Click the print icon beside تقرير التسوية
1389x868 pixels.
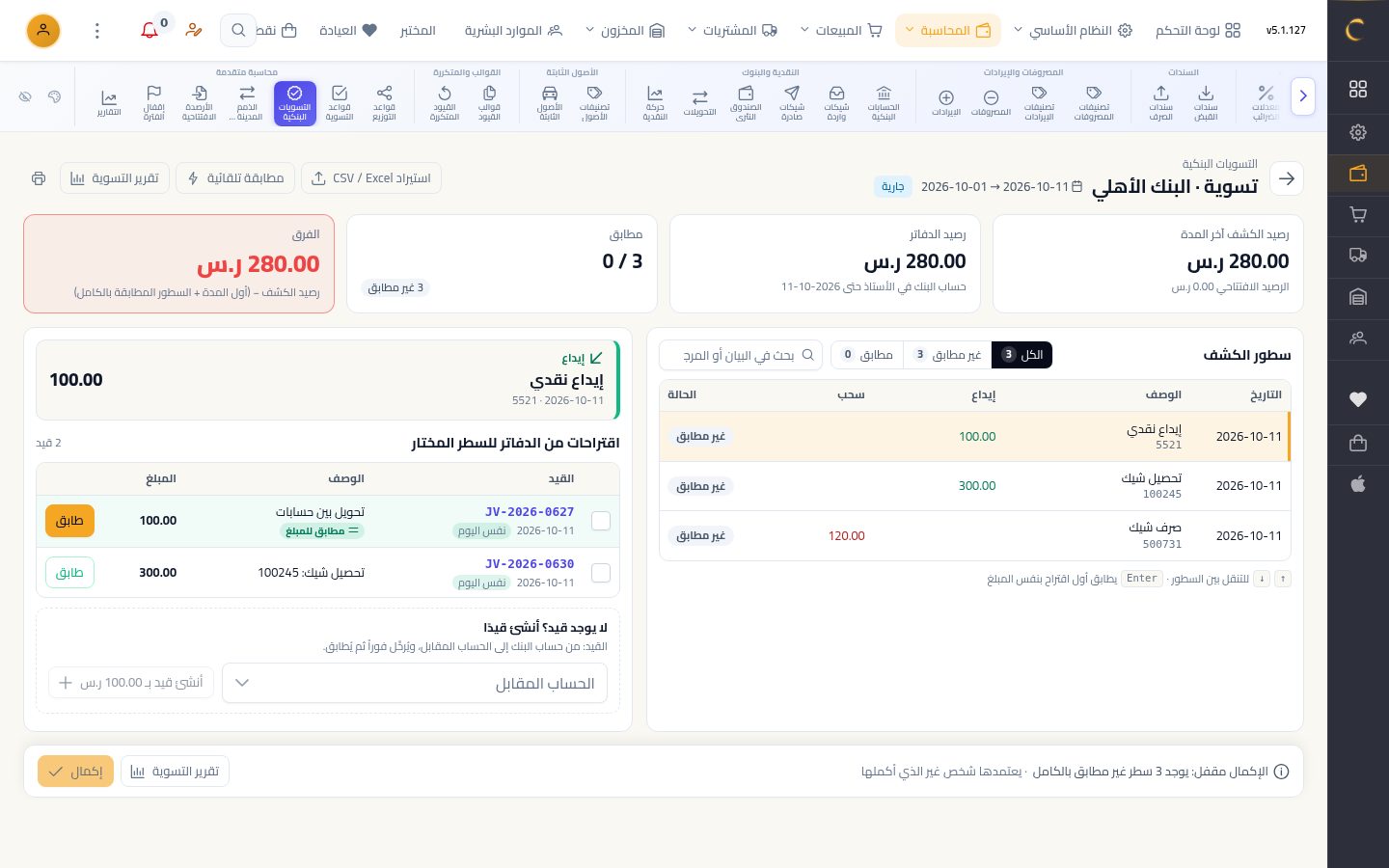39,178
